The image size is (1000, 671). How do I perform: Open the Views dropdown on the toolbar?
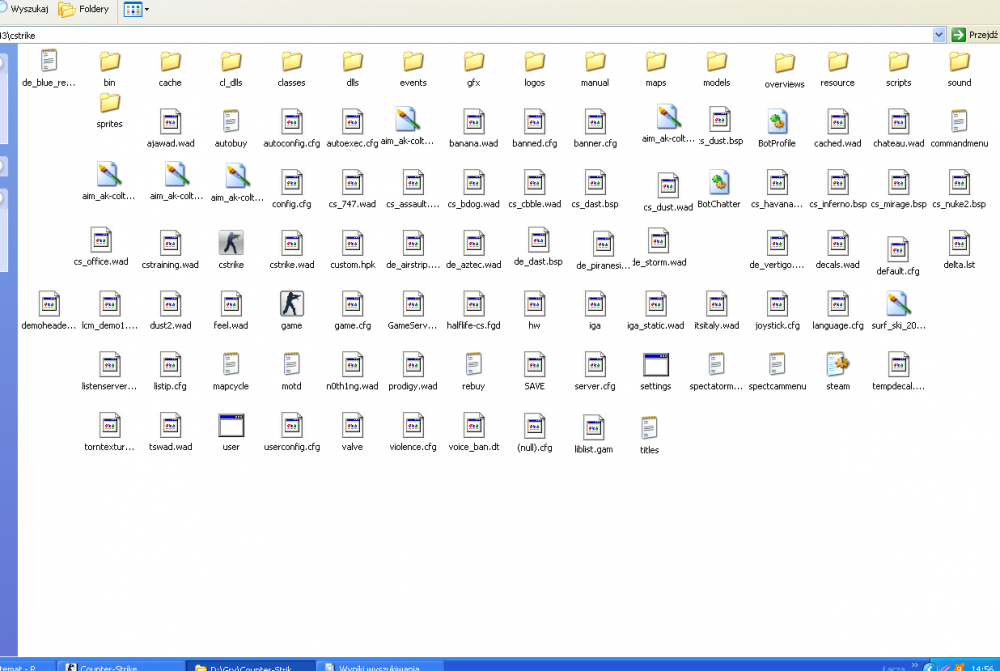pyautogui.click(x=136, y=10)
